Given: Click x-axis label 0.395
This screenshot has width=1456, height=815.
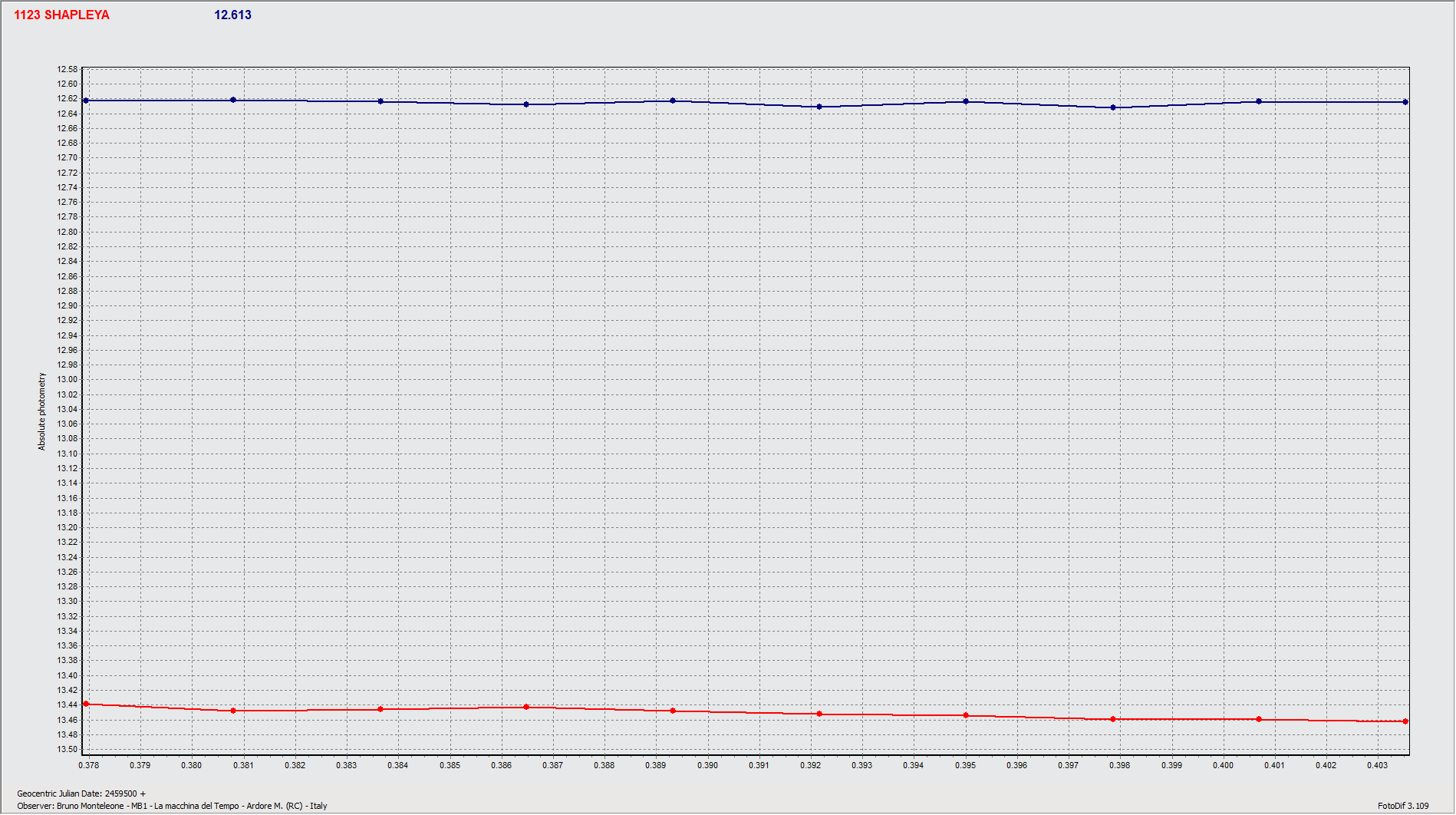Looking at the screenshot, I should pos(965,765).
